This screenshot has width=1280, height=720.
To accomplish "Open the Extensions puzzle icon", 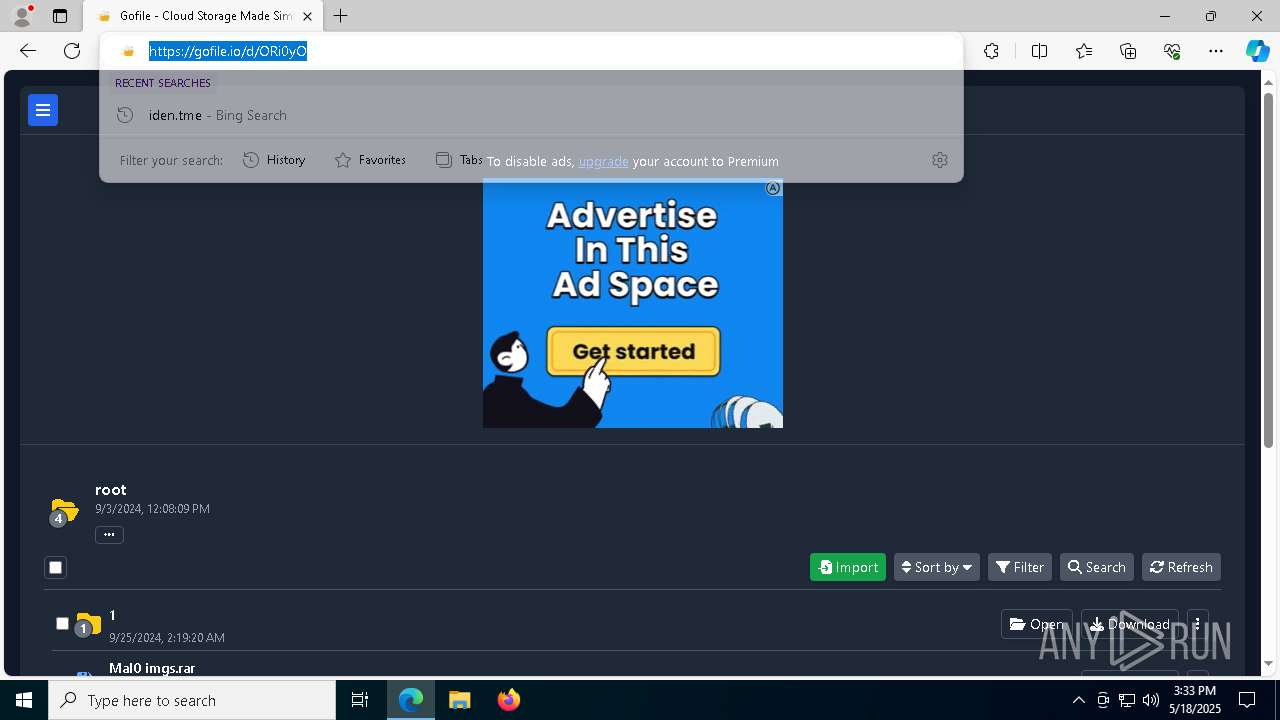I will (x=991, y=51).
